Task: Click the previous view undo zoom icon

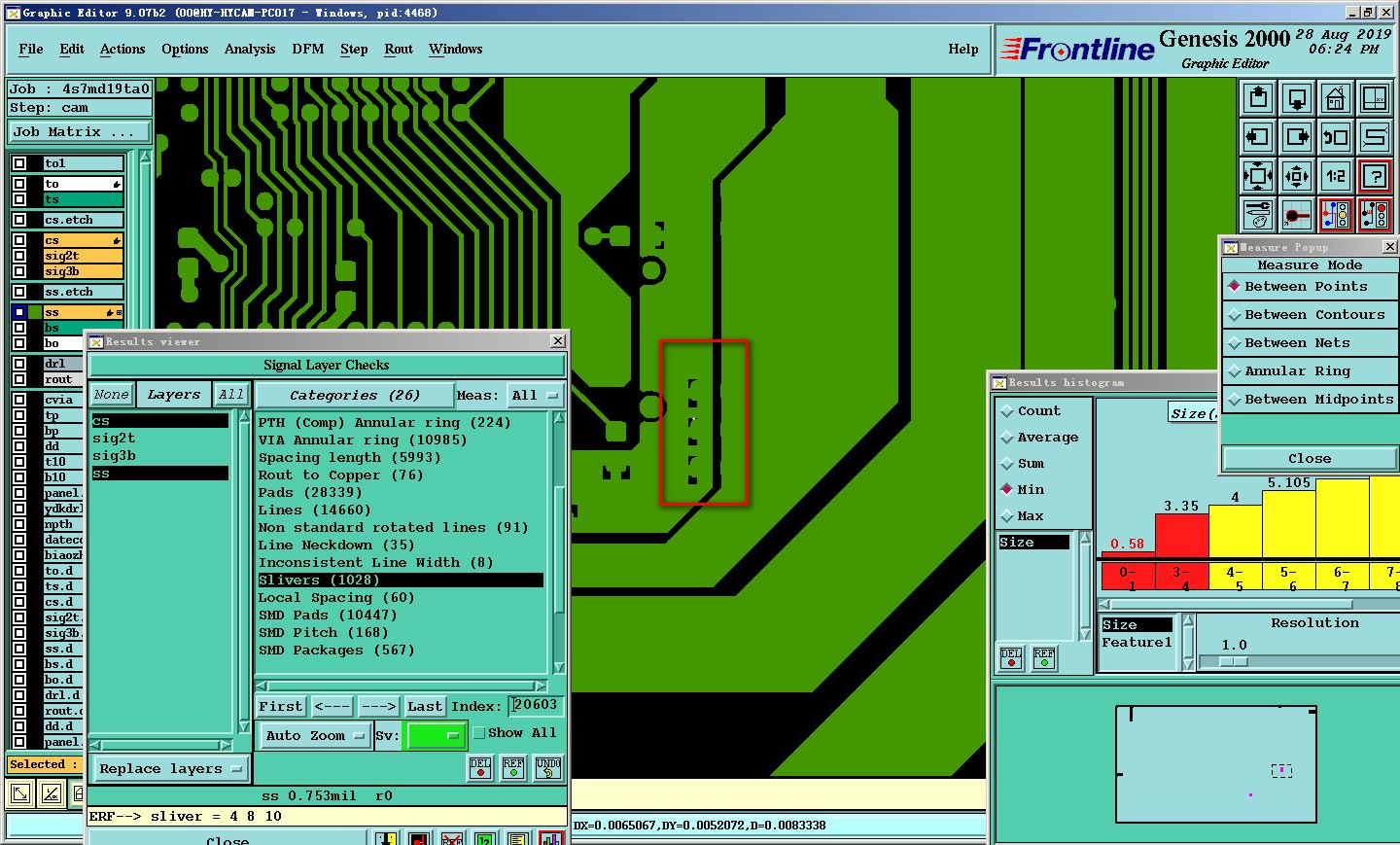Action: click(1336, 137)
